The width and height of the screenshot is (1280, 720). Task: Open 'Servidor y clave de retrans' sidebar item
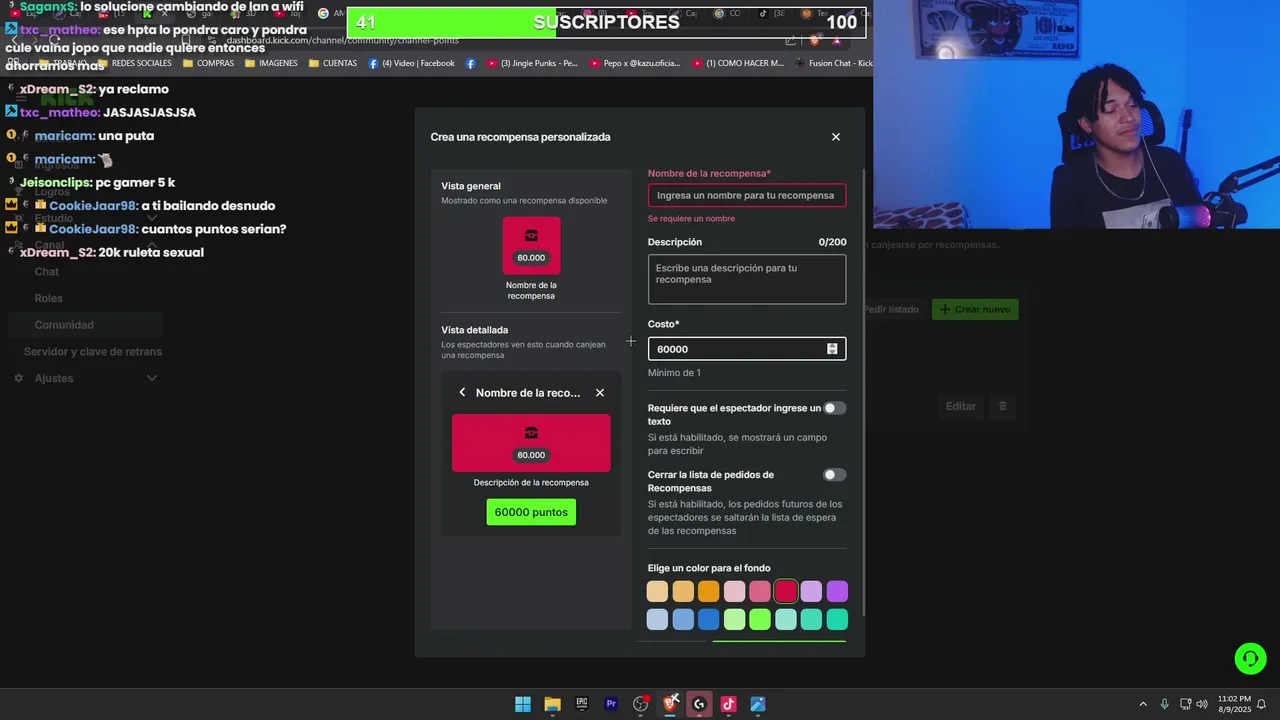[93, 352]
